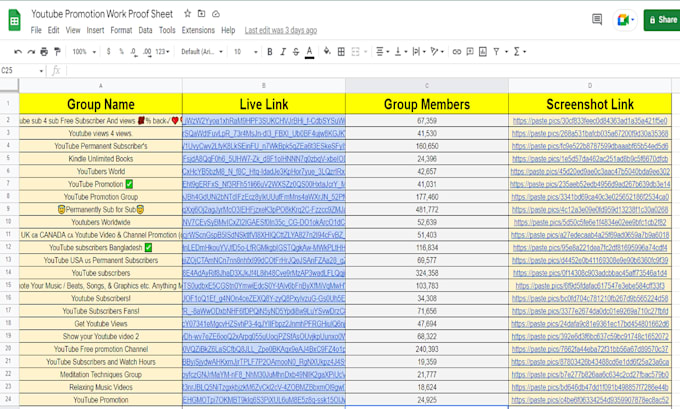
Task: Open fill color picker
Action: 327,52
